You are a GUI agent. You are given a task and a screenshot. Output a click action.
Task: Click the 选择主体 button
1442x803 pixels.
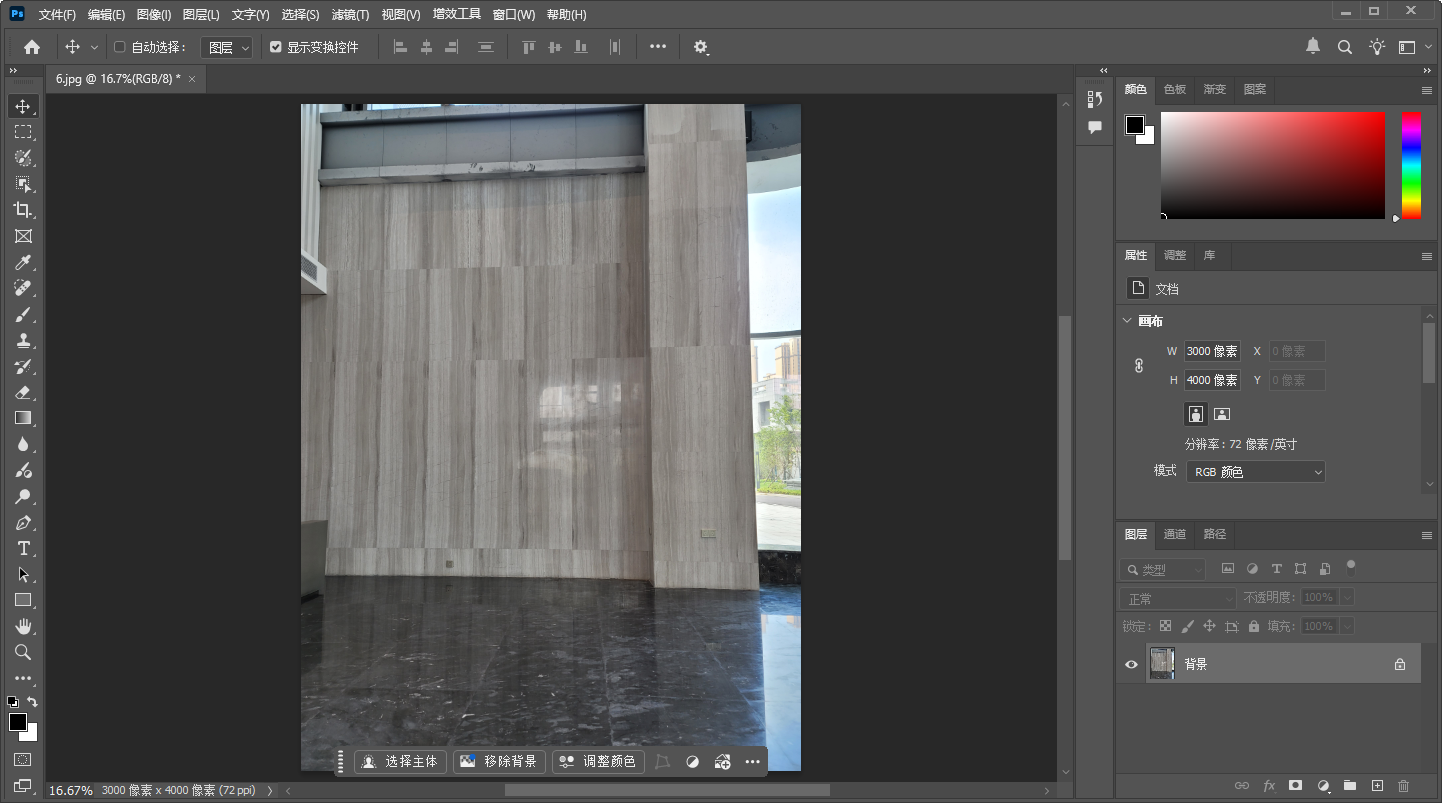click(x=400, y=761)
